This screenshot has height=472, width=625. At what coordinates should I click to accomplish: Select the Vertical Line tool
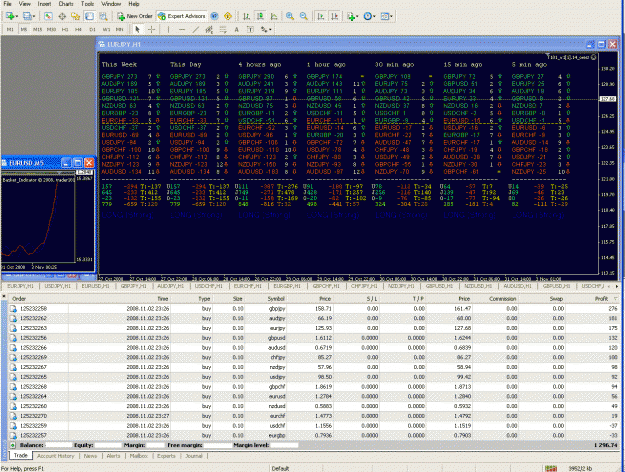coord(169,29)
